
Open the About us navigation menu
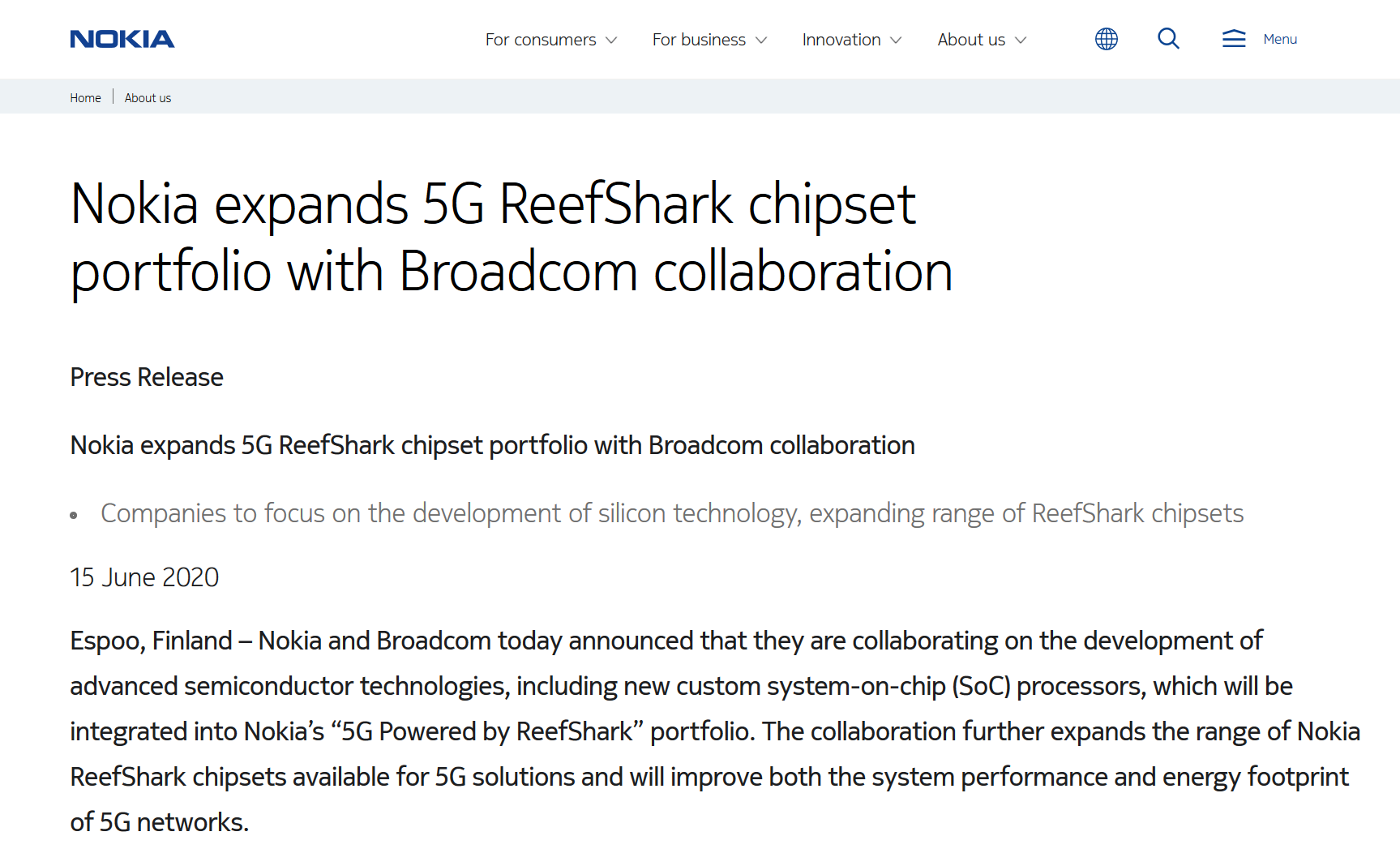tap(971, 40)
